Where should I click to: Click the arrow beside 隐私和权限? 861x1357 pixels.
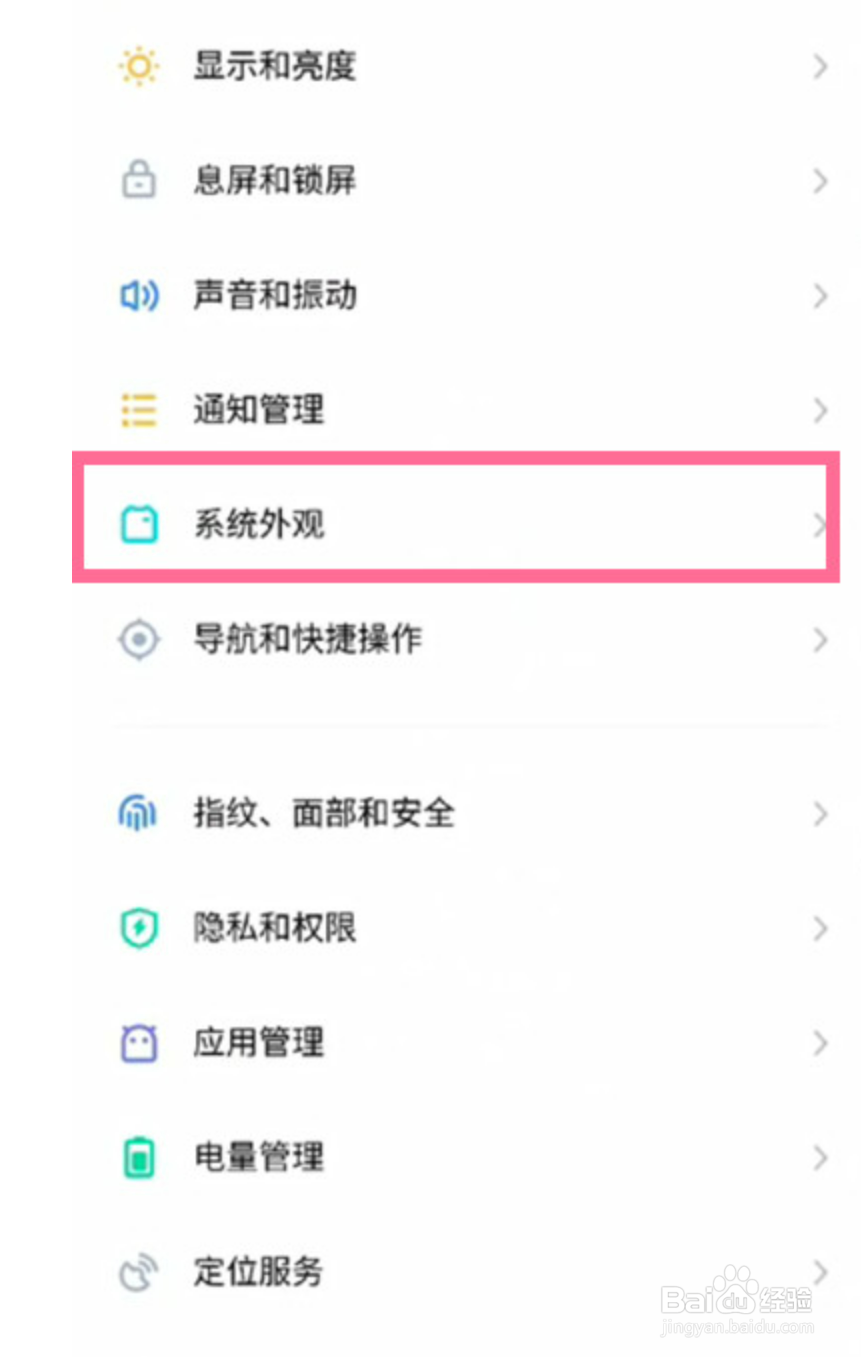[820, 928]
